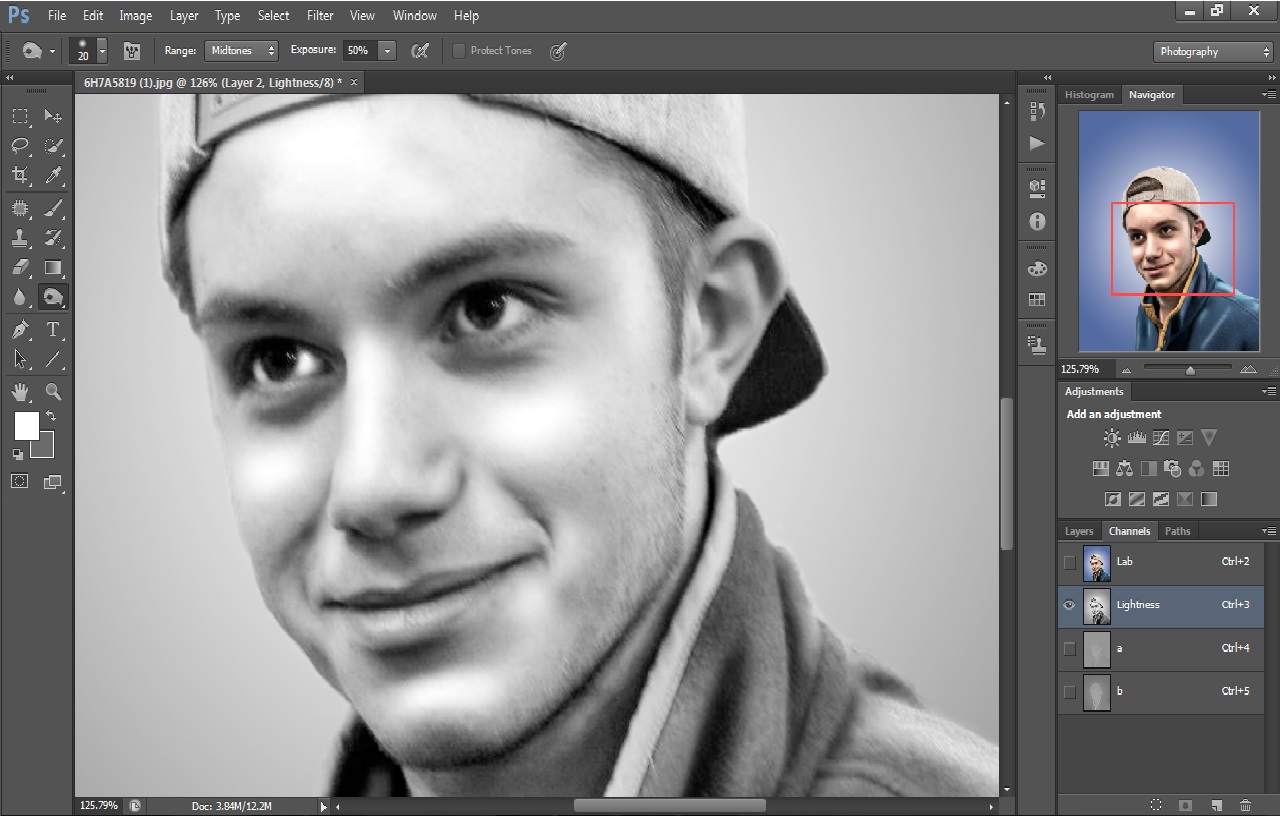Select the Eyedropper tool
This screenshot has width=1280, height=816.
click(54, 176)
